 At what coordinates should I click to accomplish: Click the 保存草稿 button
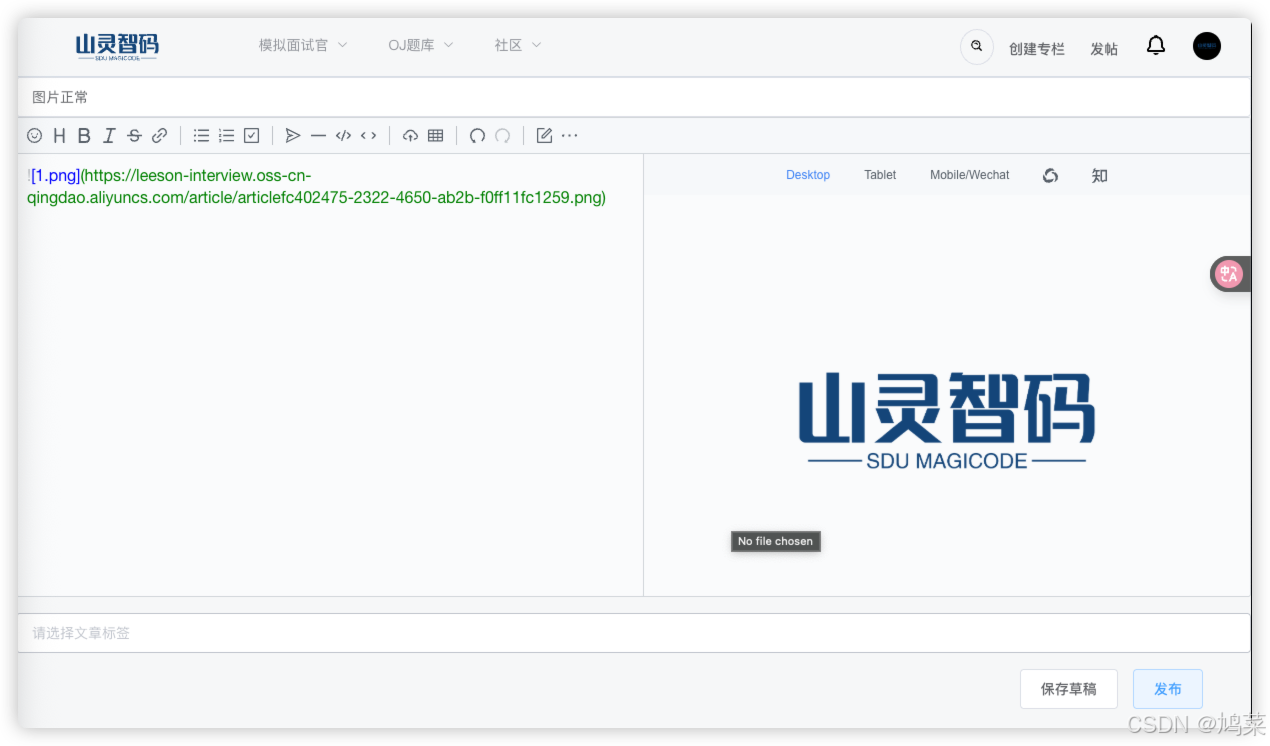point(1069,689)
